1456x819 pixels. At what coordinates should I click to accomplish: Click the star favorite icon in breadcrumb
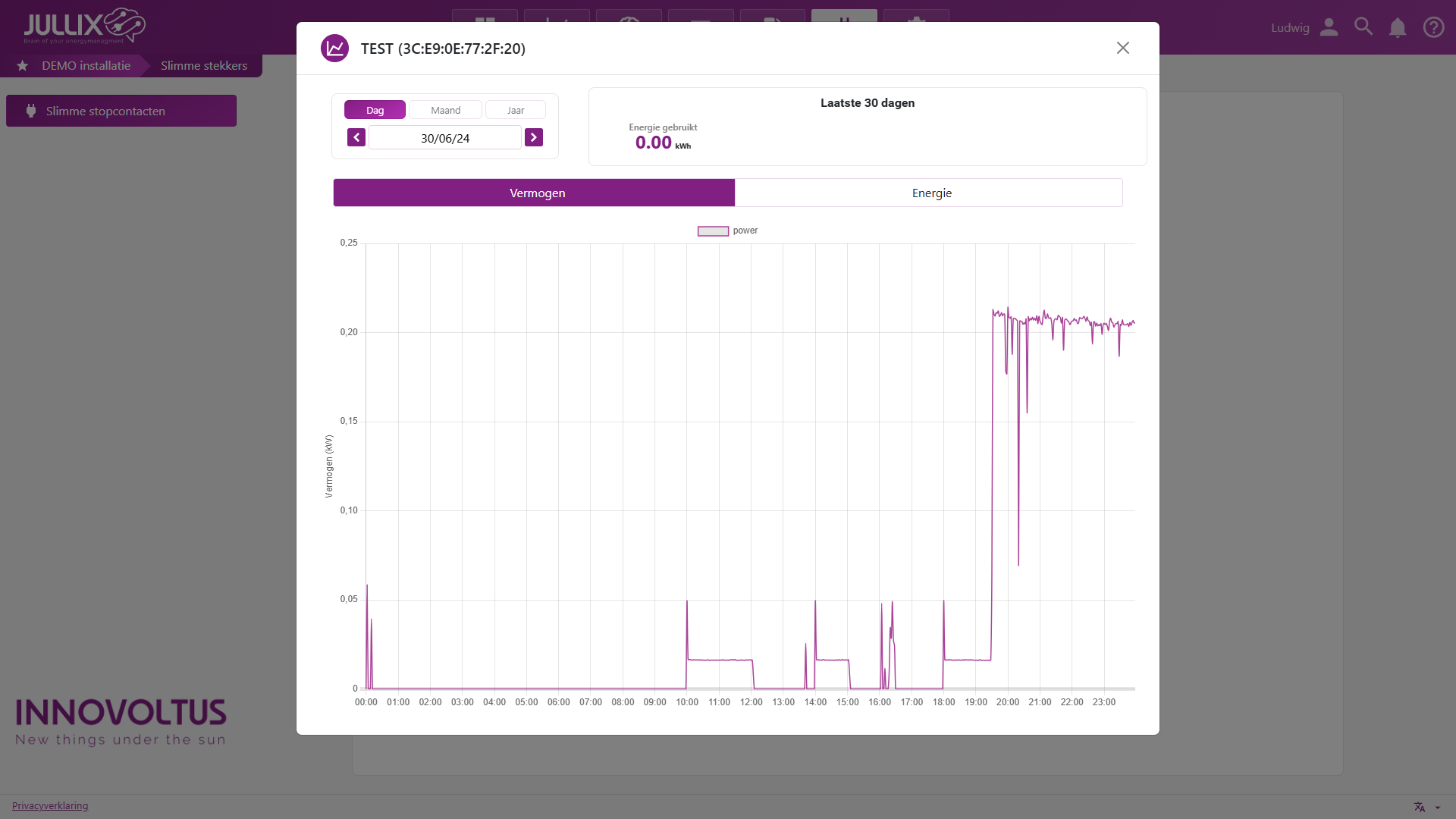tap(23, 66)
